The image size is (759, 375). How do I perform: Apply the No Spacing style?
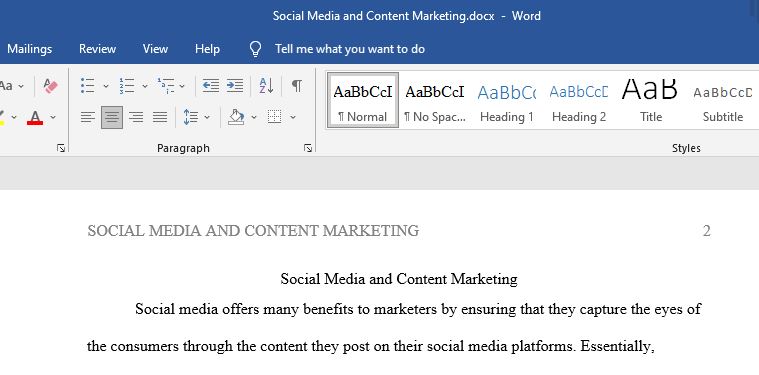[435, 100]
